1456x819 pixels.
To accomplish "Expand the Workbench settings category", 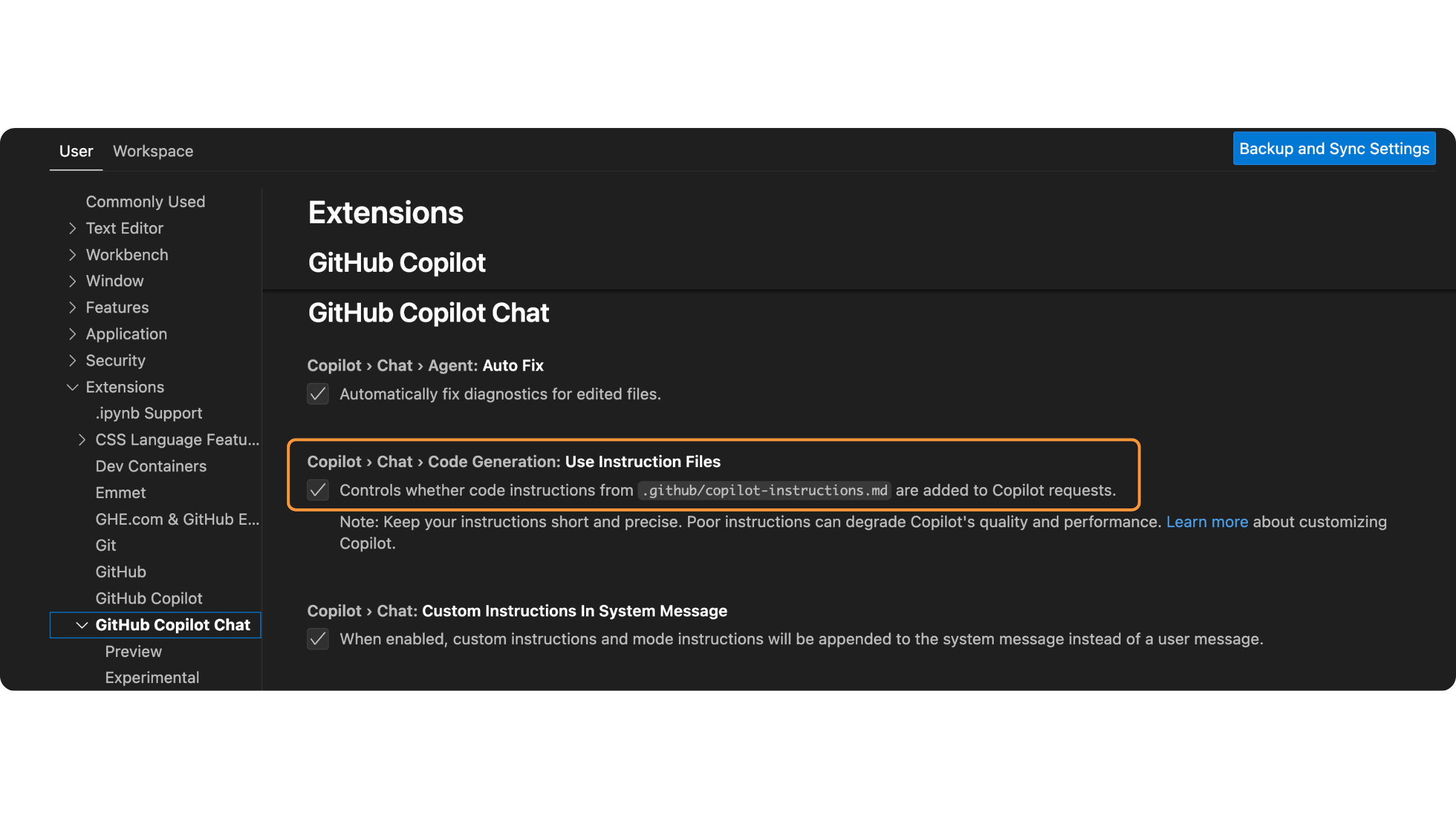I will click(73, 255).
